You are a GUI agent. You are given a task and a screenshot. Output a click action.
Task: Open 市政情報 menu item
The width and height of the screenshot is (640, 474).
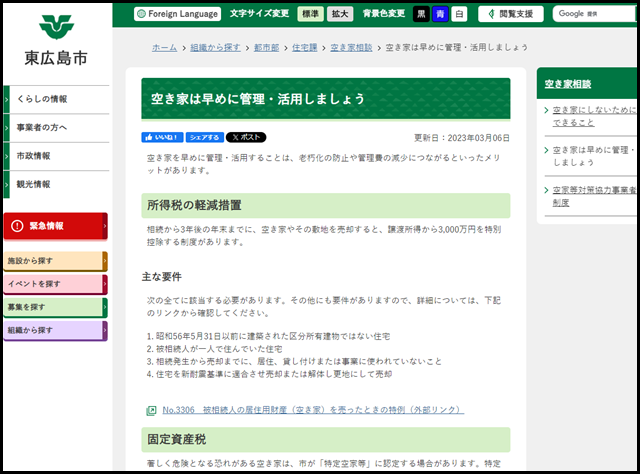pos(56,156)
